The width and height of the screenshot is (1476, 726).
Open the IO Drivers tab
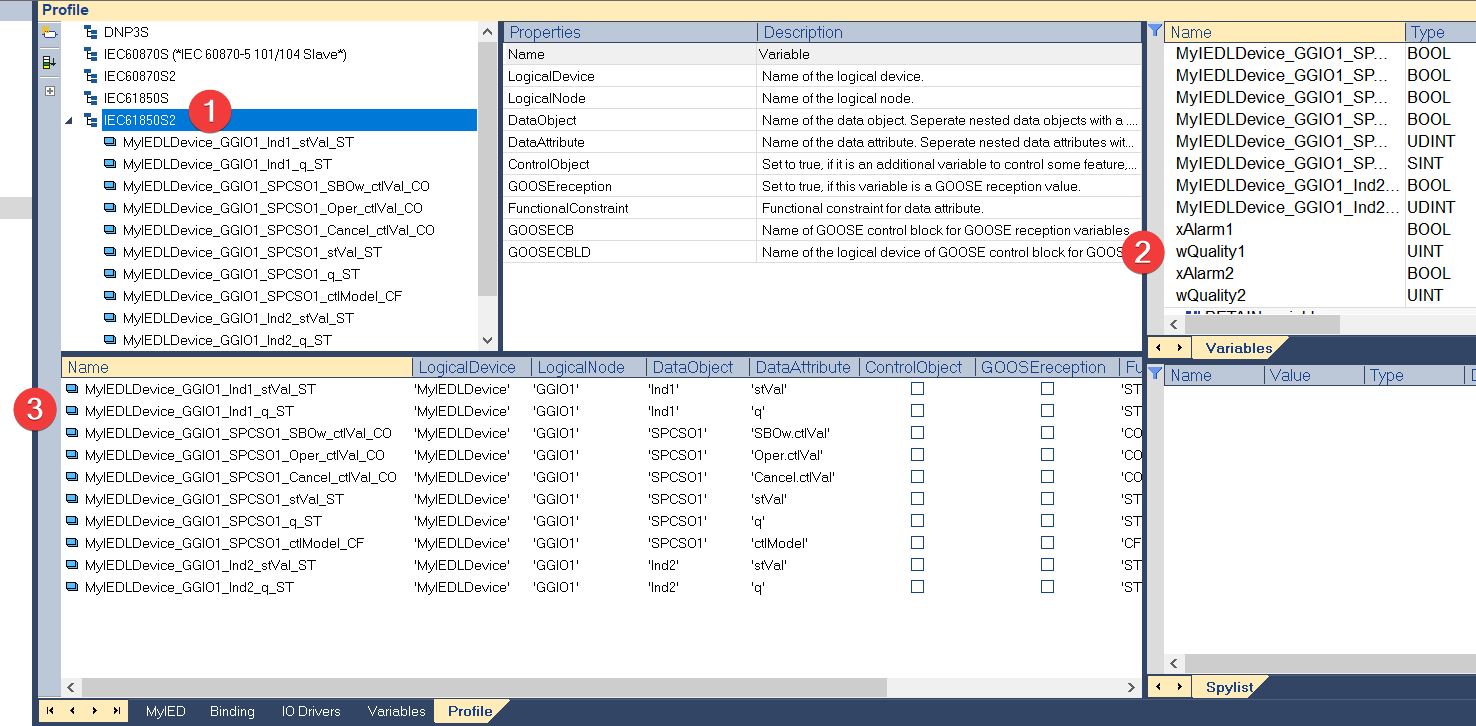click(311, 711)
